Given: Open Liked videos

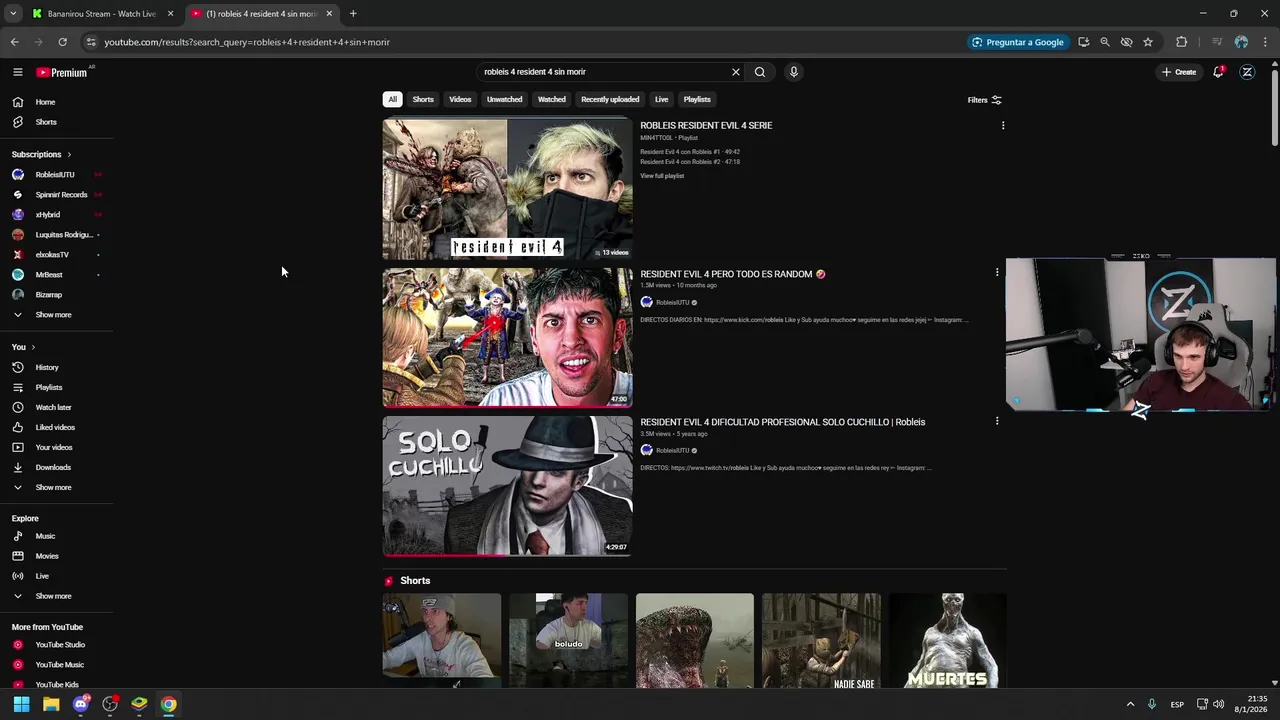Looking at the screenshot, I should pyautogui.click(x=56, y=427).
